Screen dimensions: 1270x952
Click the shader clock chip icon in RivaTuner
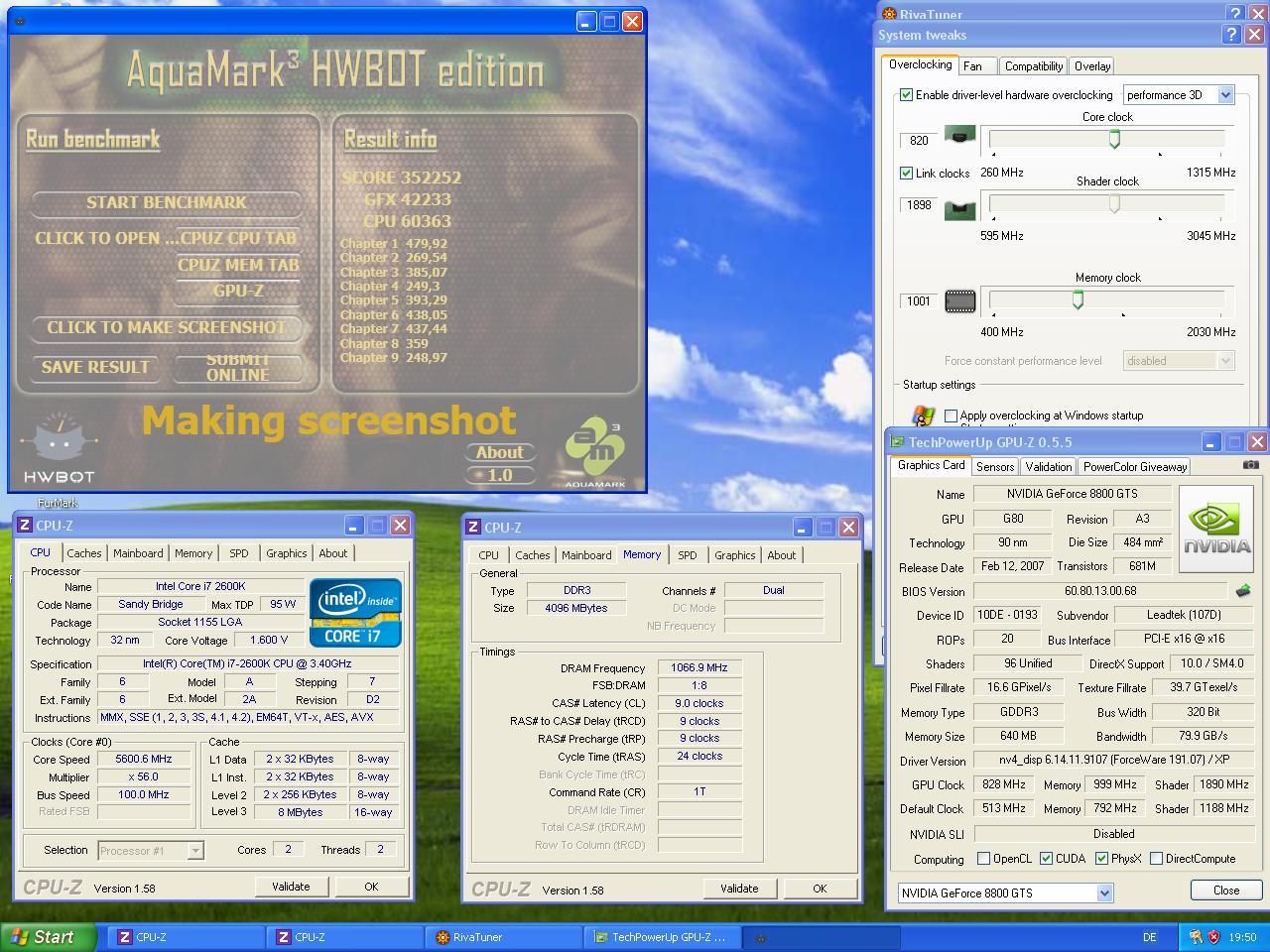(959, 209)
